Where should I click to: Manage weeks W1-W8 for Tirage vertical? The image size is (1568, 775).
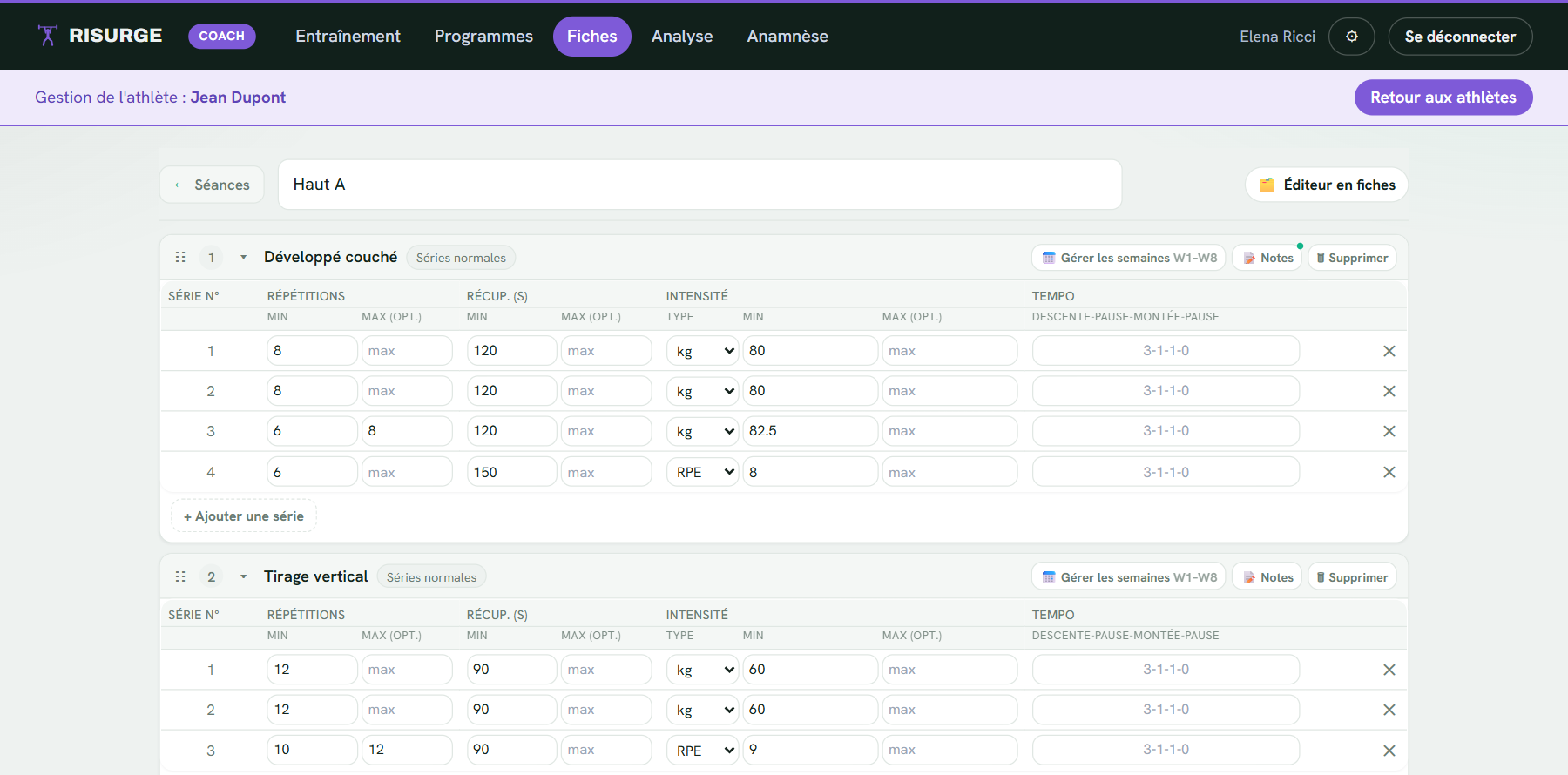tap(1129, 577)
